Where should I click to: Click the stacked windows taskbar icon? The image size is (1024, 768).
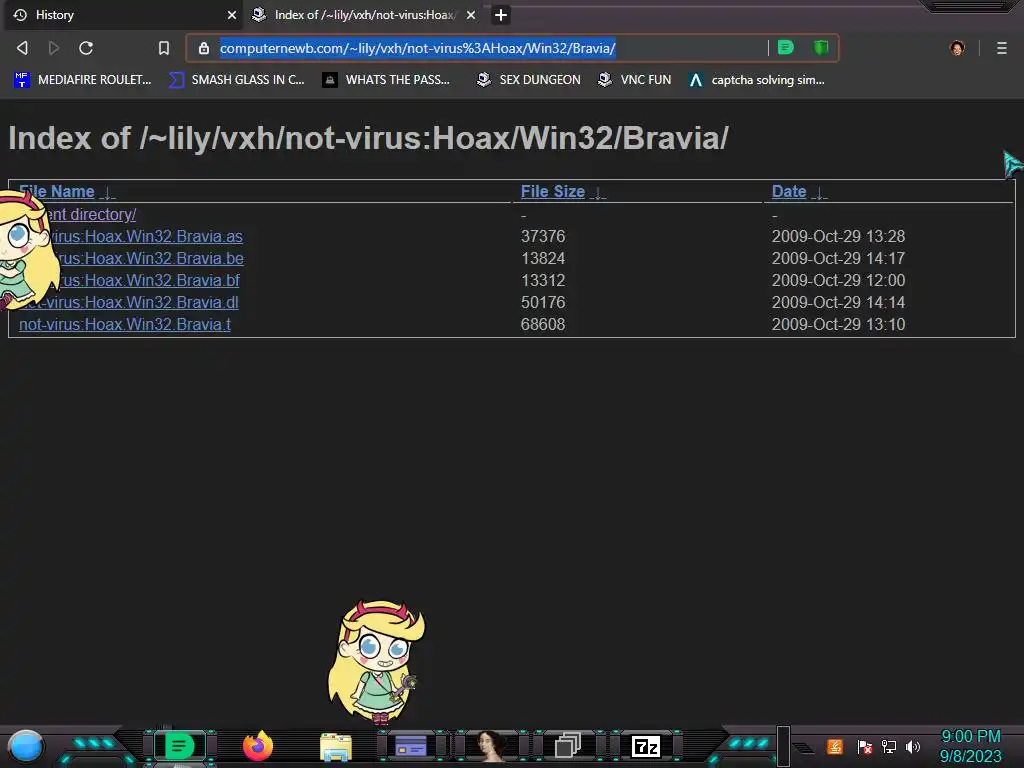568,746
